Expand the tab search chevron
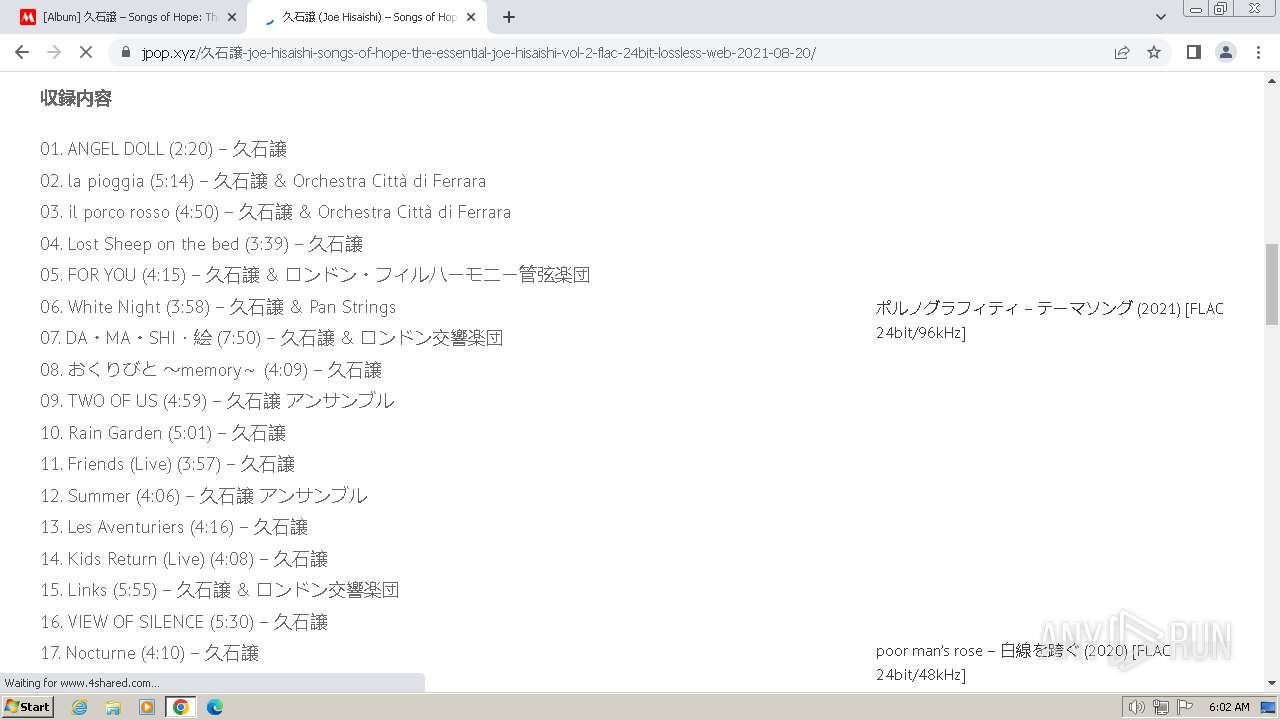The height and width of the screenshot is (720, 1280). 1160,17
